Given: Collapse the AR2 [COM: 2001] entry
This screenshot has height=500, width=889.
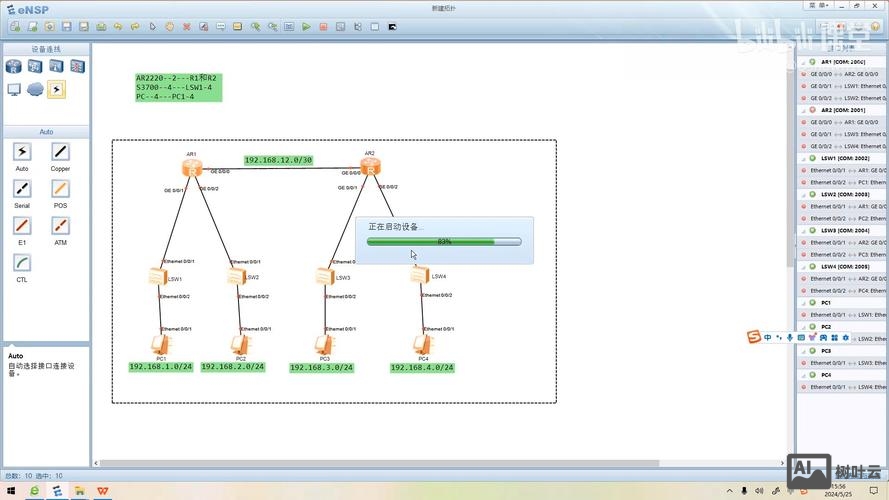Looking at the screenshot, I should 804,110.
